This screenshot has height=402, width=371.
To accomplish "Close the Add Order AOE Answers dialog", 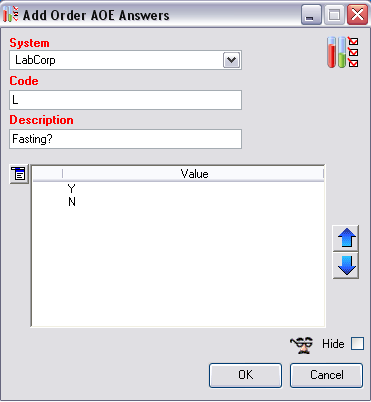I will point(357,15).
